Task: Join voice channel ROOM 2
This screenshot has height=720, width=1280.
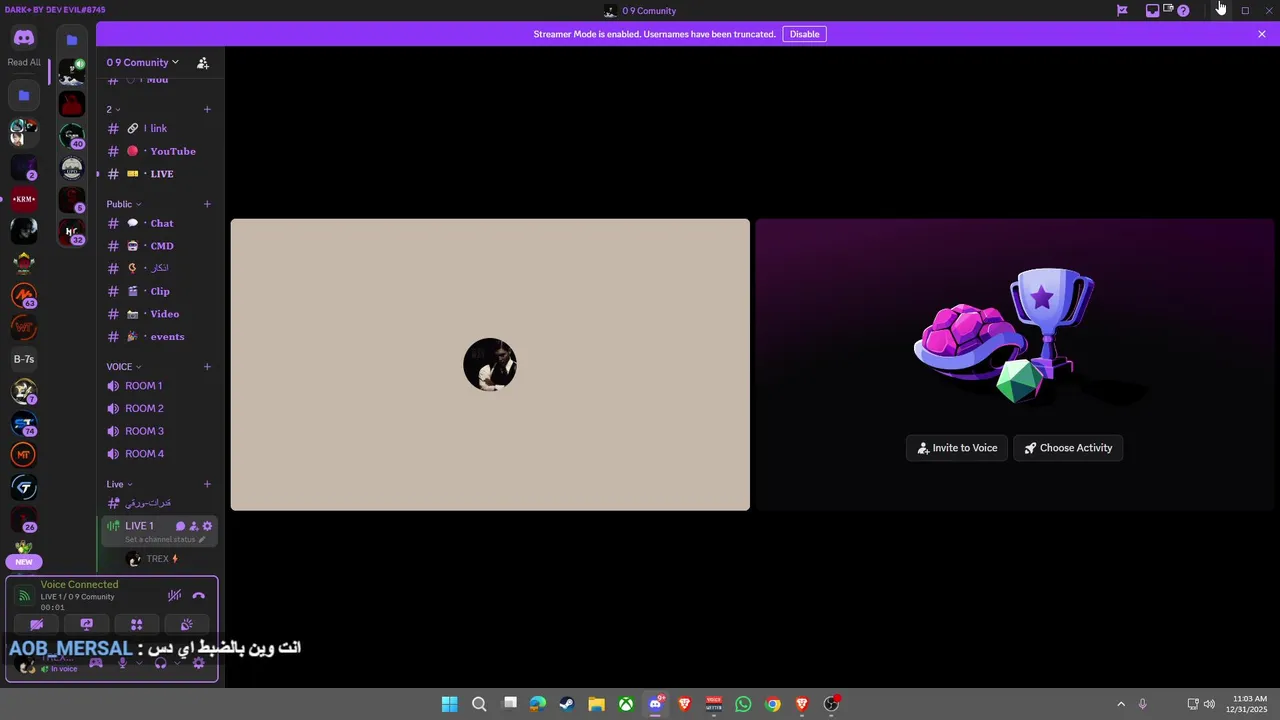Action: 160,408
